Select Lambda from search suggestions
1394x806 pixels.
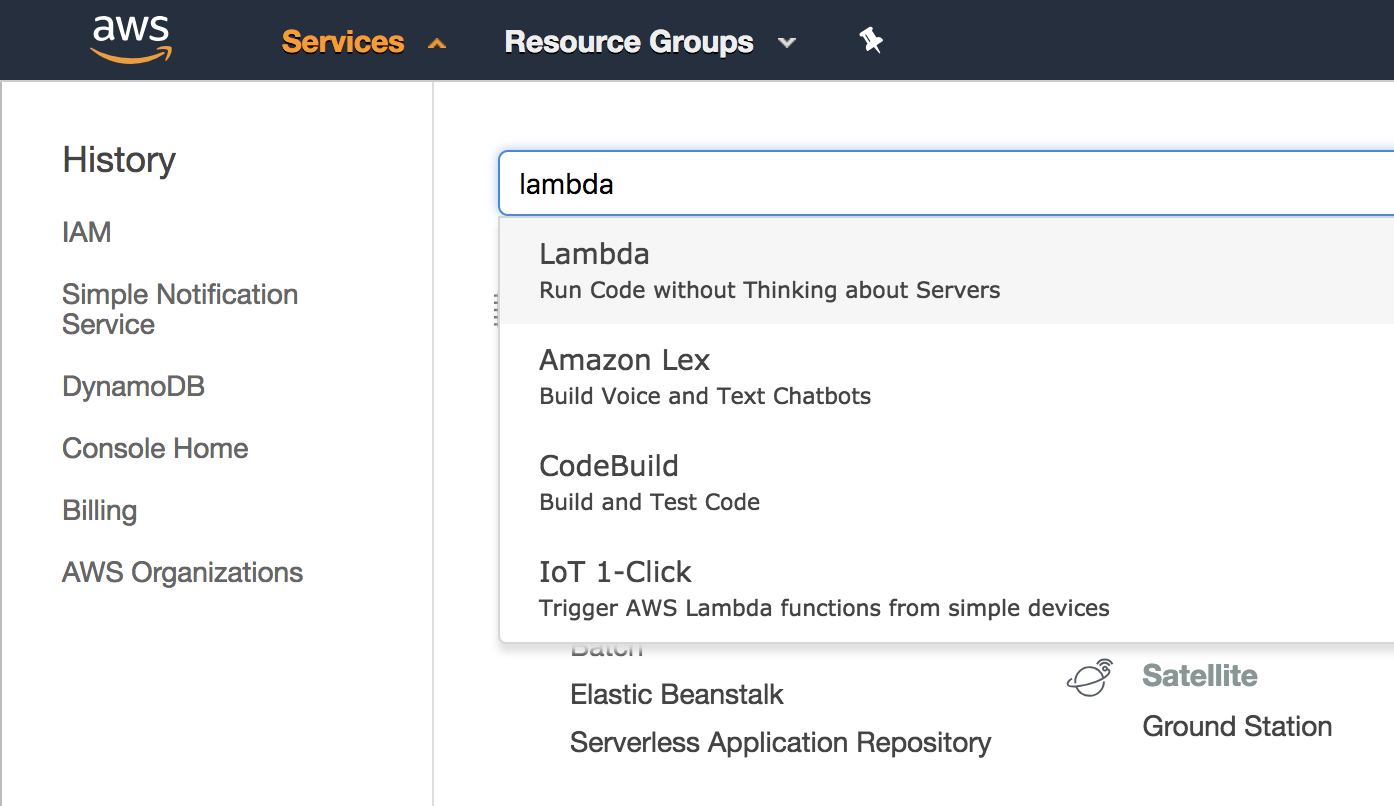946,270
